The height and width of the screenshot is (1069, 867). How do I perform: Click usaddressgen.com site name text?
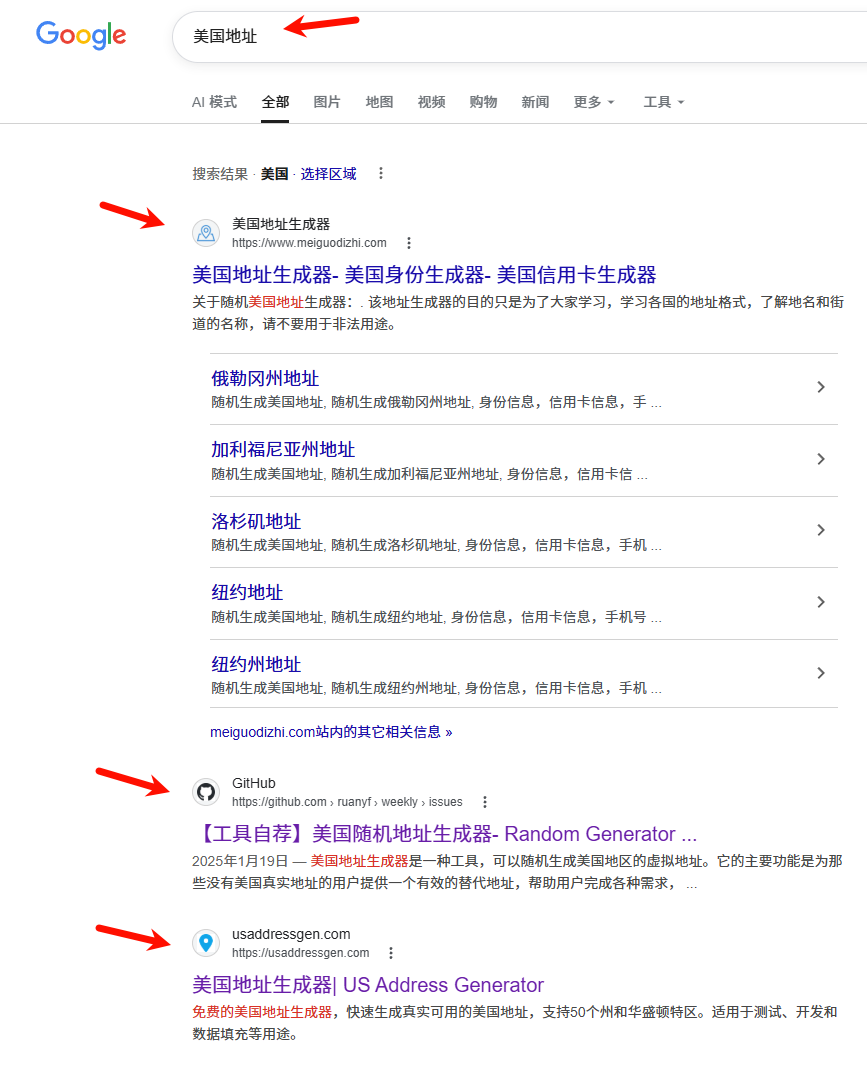pyautogui.click(x=291, y=934)
